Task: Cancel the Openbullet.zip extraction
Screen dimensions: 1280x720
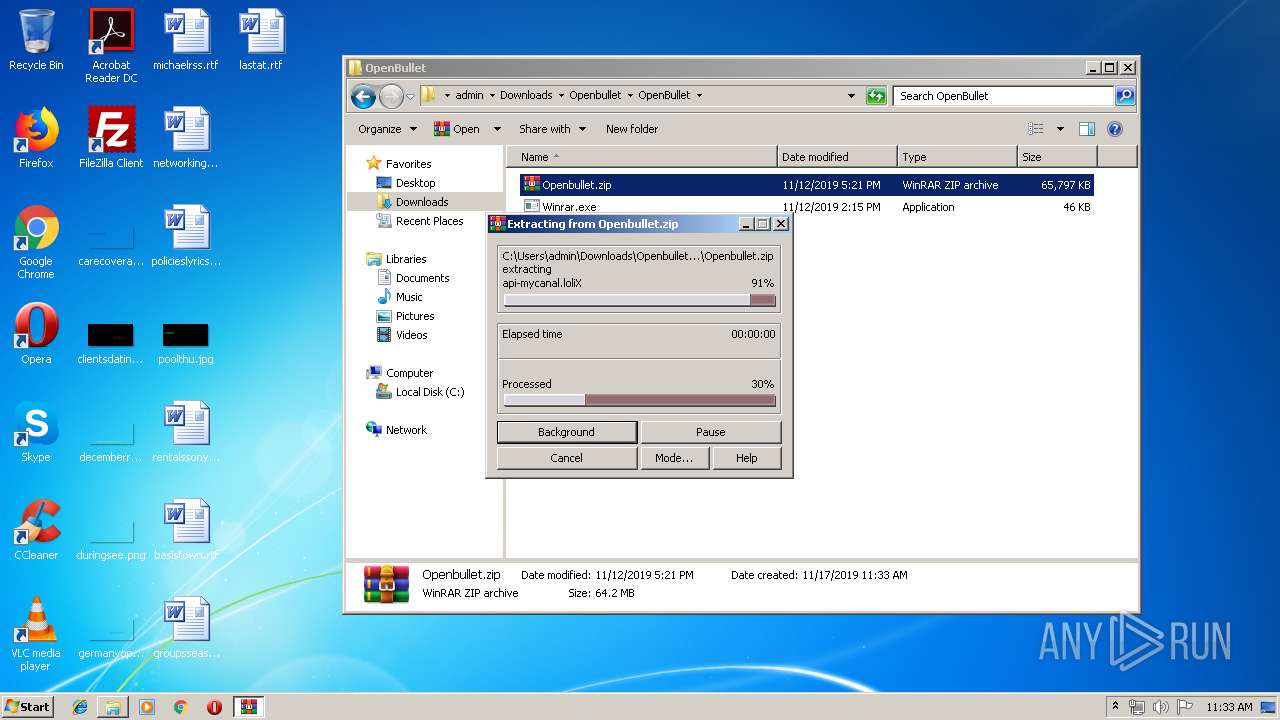Action: point(567,458)
